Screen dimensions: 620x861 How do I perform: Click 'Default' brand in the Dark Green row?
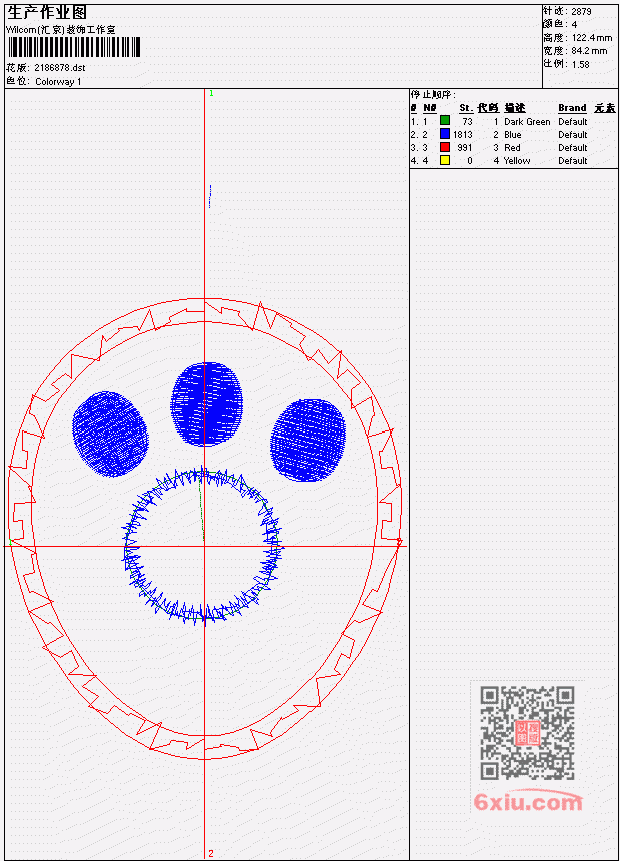(573, 121)
